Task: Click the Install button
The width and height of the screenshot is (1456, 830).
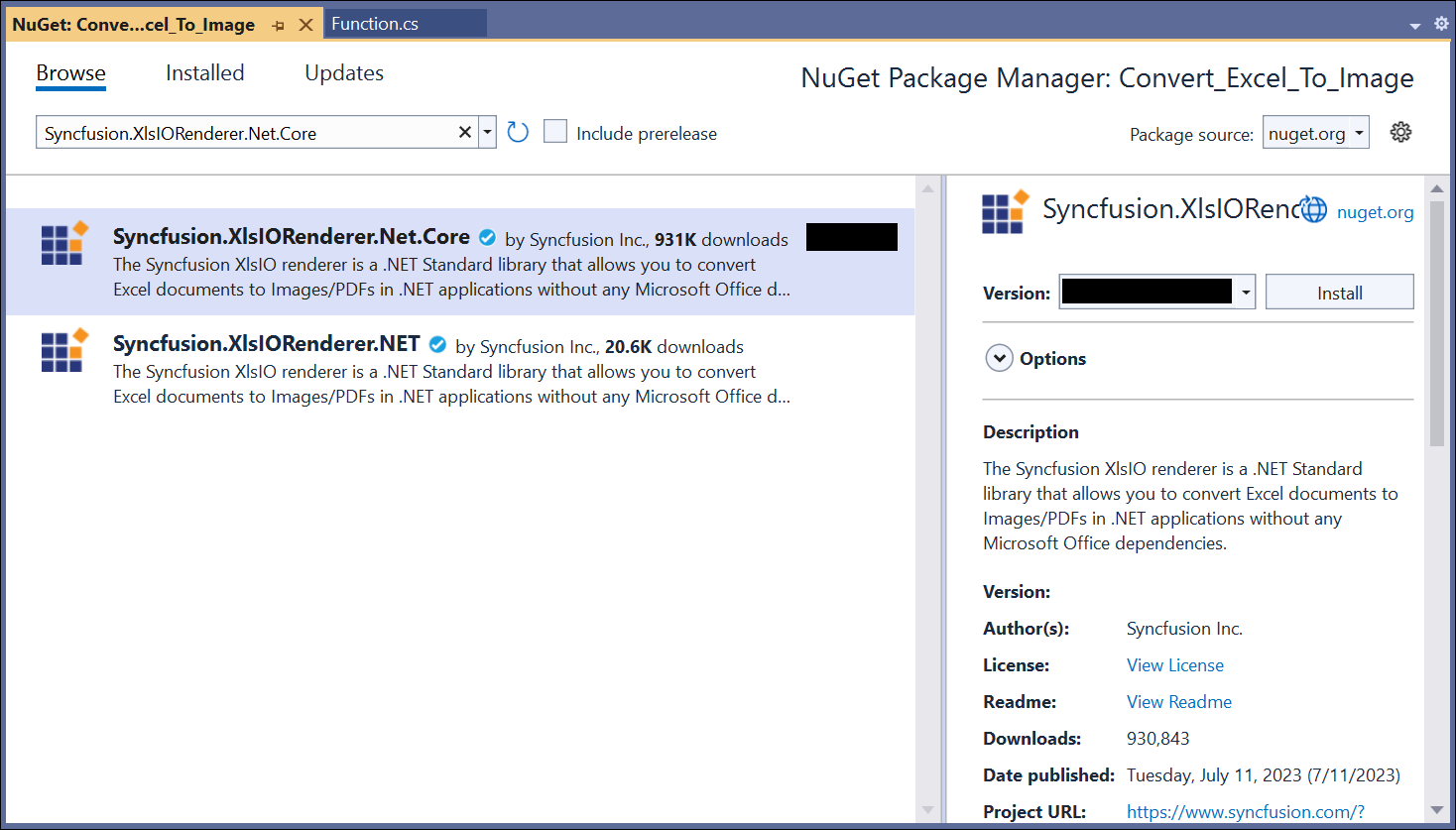Action: pyautogui.click(x=1339, y=293)
